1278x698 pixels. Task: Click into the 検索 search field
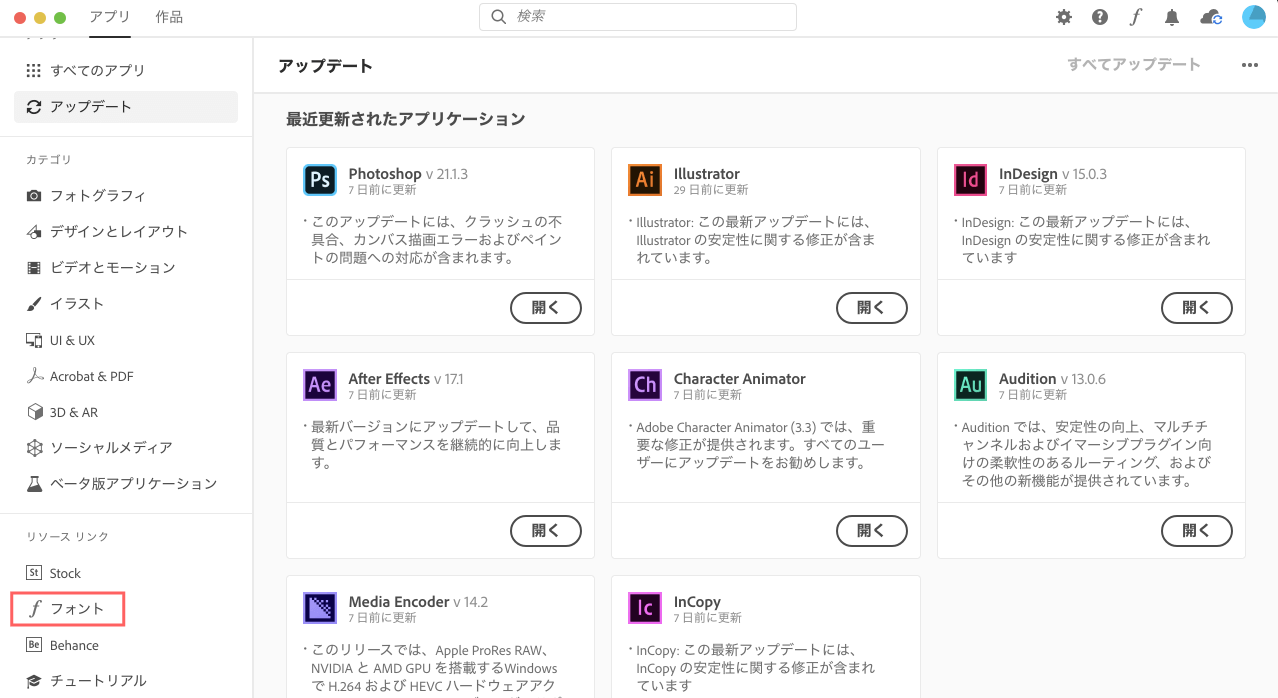coord(638,17)
